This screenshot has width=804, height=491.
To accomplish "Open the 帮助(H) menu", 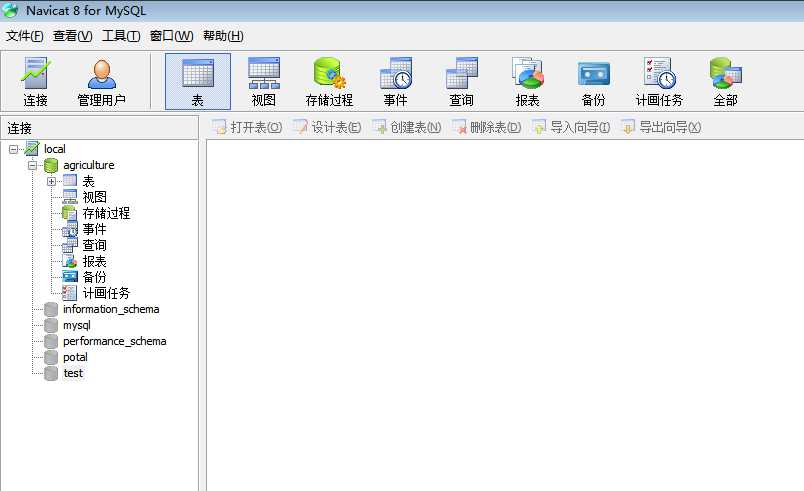I will (x=223, y=36).
